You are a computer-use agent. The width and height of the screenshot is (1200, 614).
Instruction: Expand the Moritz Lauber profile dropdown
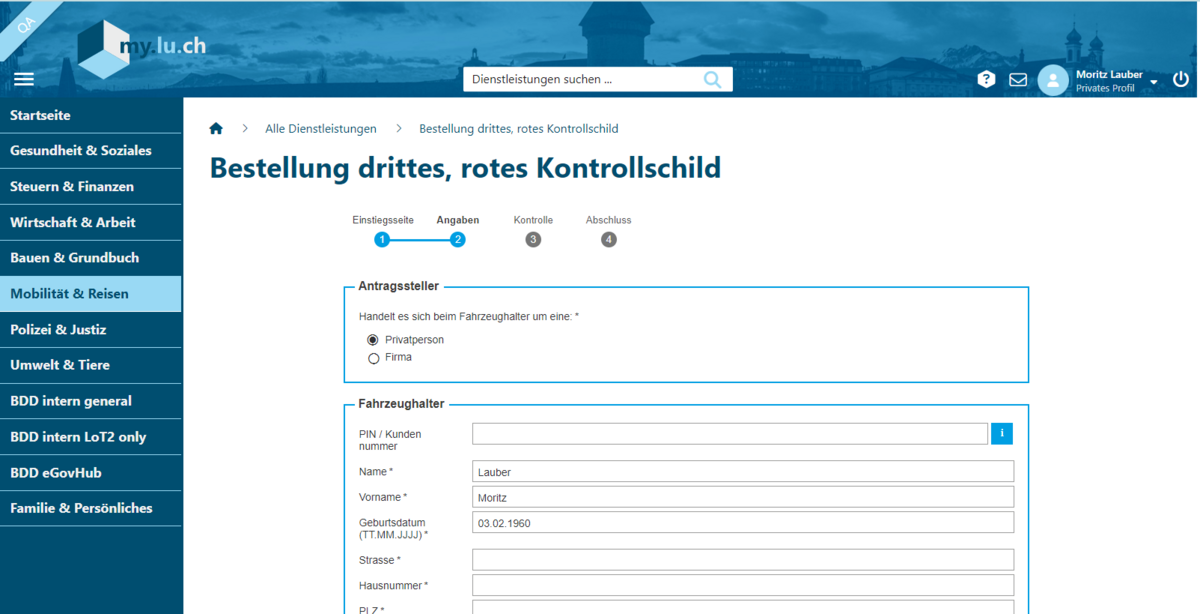[x=1153, y=81]
